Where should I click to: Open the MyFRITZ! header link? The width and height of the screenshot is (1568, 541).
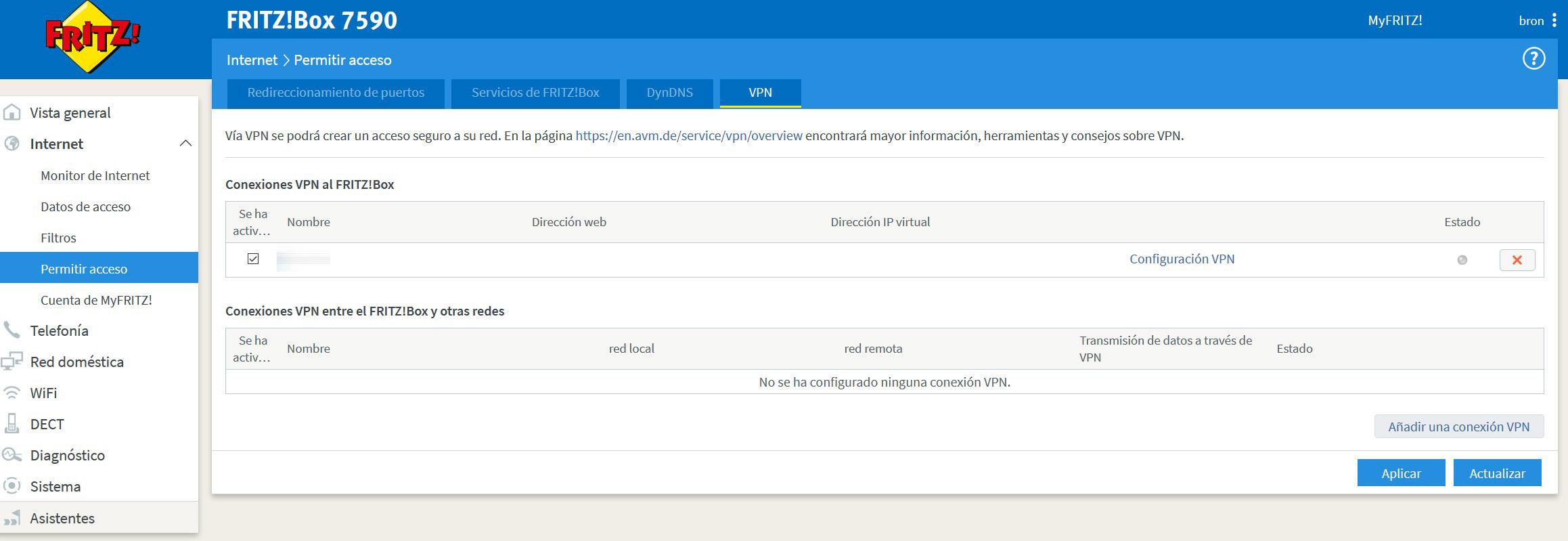pos(1395,20)
